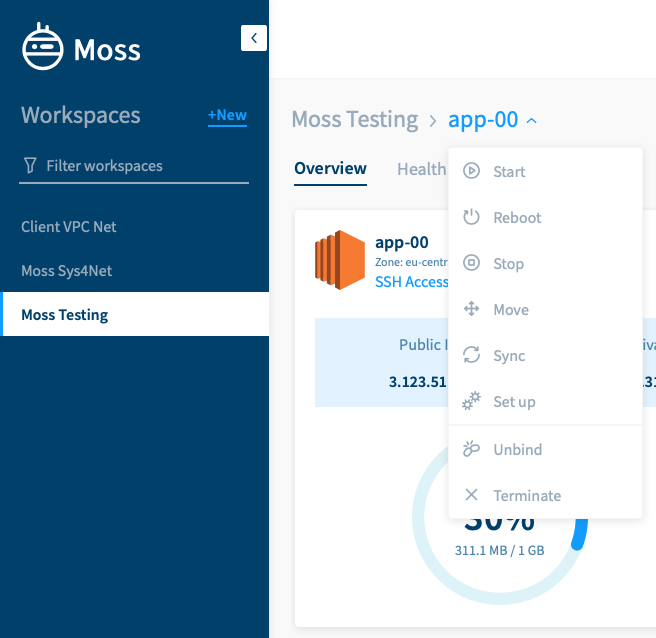This screenshot has width=656, height=638.
Task: Click the Start play icon
Action: (x=472, y=171)
